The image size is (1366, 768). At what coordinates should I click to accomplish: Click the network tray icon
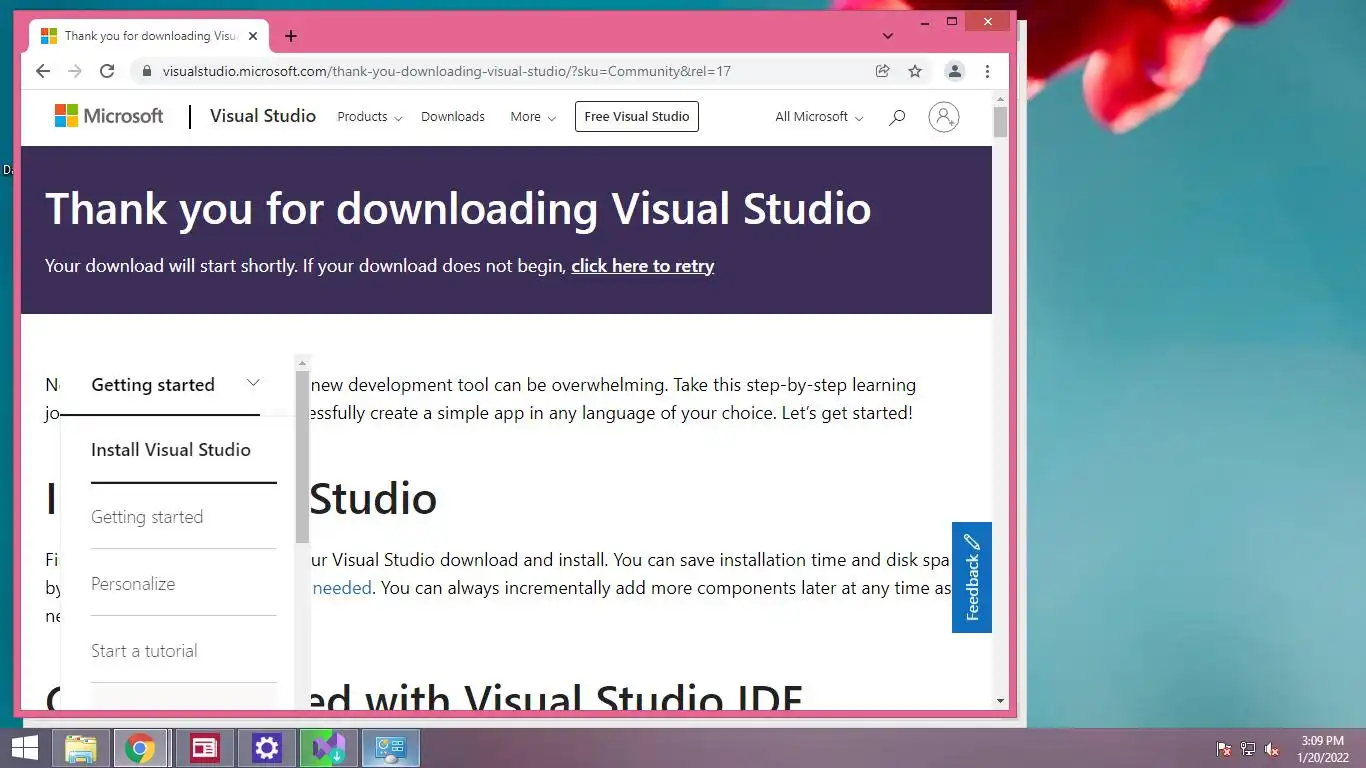(1248, 749)
